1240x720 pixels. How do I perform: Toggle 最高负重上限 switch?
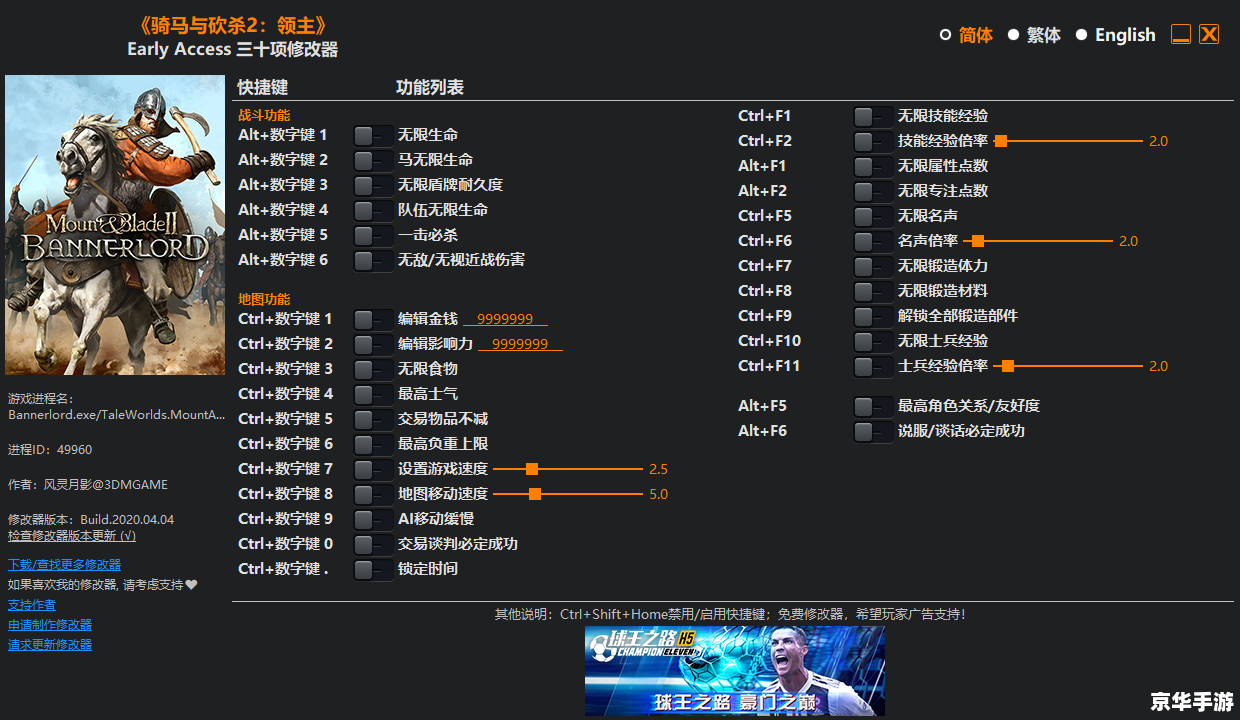pyautogui.click(x=373, y=444)
